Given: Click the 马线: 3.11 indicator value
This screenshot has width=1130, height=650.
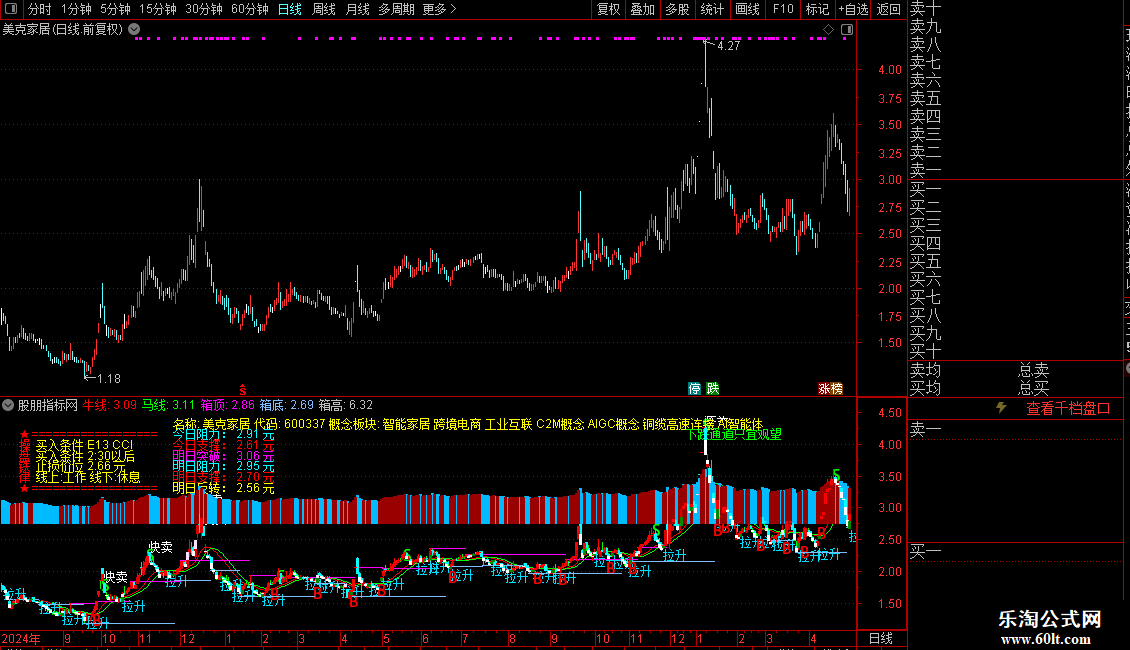Looking at the screenshot, I should pos(168,406).
